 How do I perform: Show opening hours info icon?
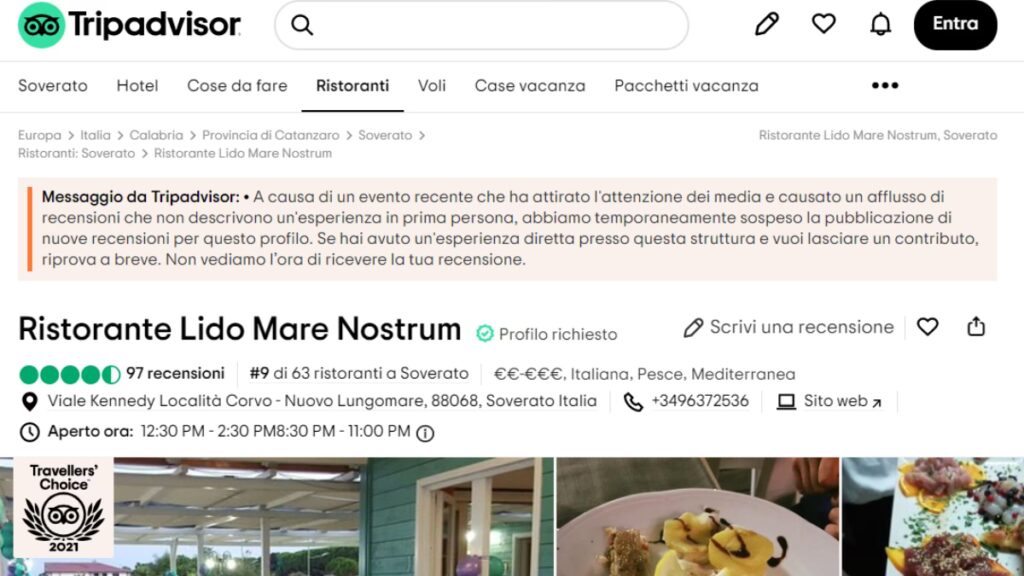(x=425, y=433)
